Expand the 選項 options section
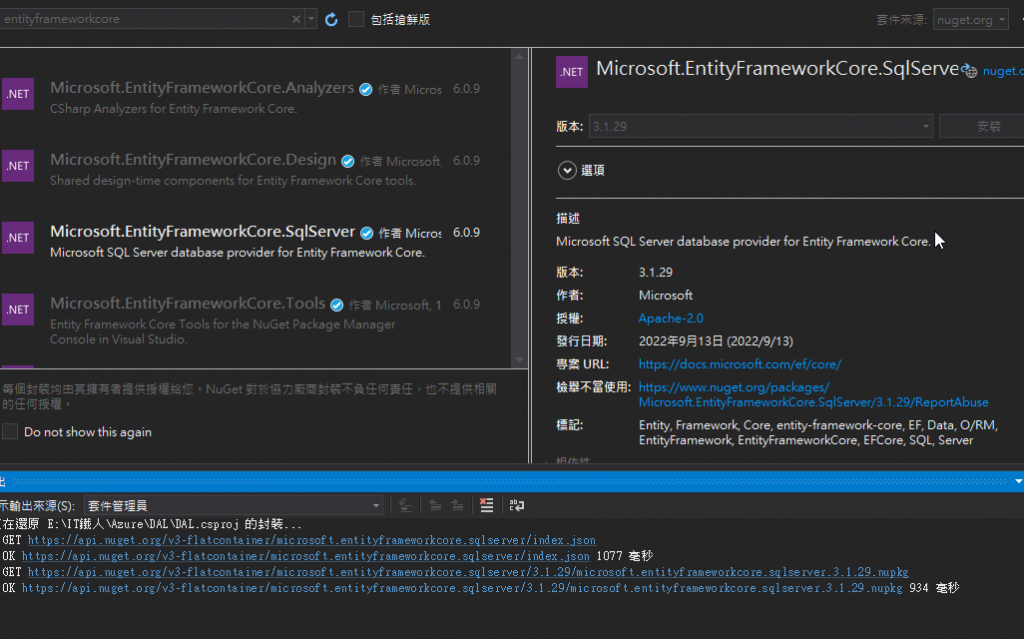This screenshot has height=639, width=1024. pyautogui.click(x=567, y=171)
